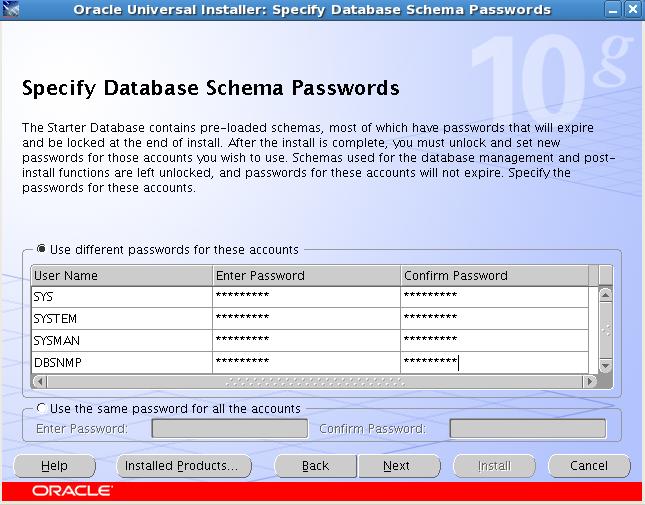Screen dimensions: 645x505
Task: Click the Confirm Password column header
Action: 493,275
